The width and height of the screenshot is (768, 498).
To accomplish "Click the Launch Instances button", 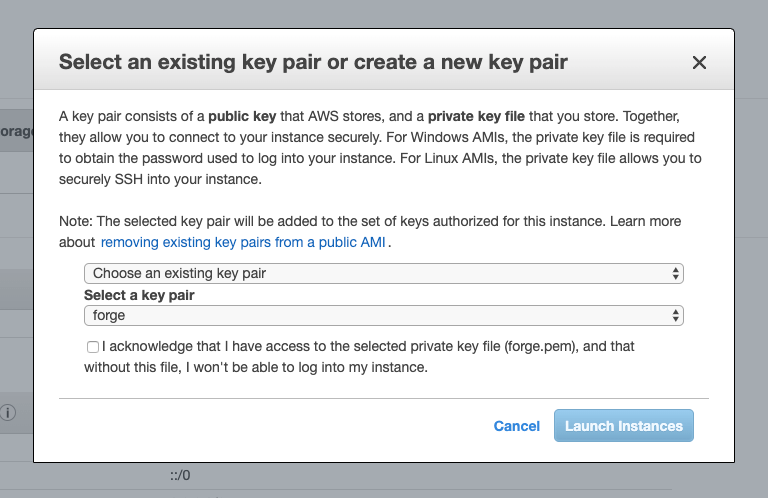I will point(624,426).
